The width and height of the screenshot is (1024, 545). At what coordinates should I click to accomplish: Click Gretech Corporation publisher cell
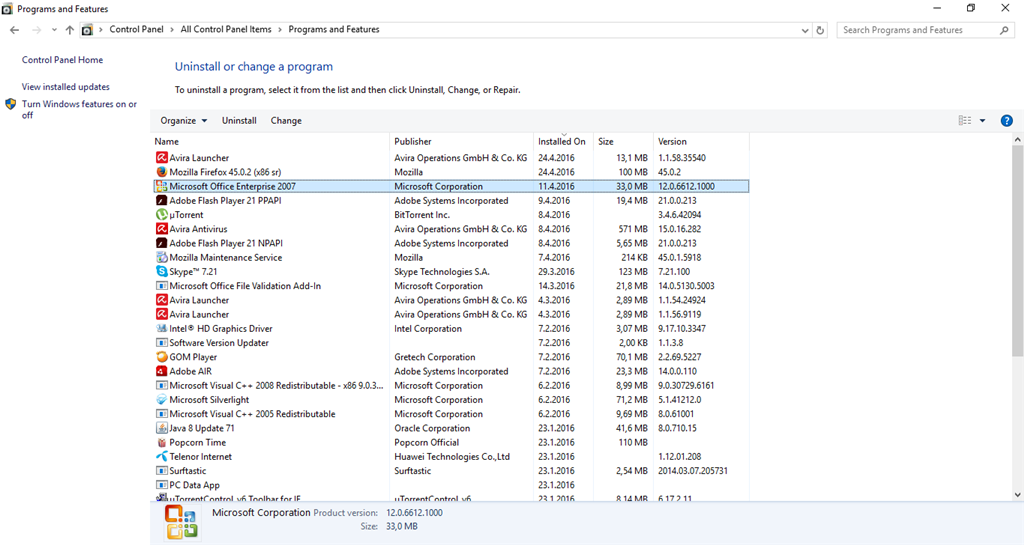pyautogui.click(x=434, y=357)
